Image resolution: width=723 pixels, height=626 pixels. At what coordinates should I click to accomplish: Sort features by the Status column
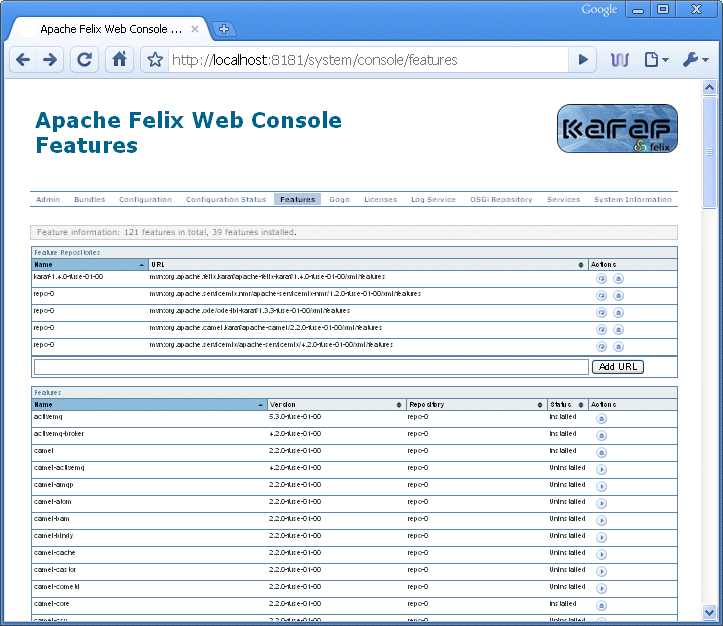pyautogui.click(x=567, y=405)
